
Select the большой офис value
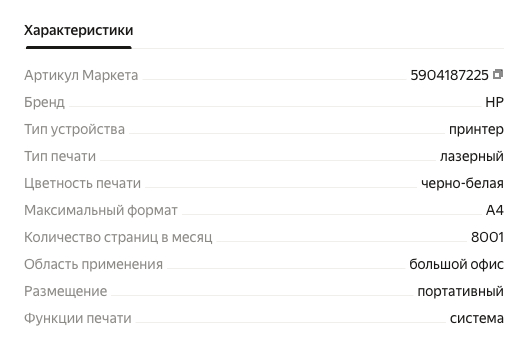456,264
